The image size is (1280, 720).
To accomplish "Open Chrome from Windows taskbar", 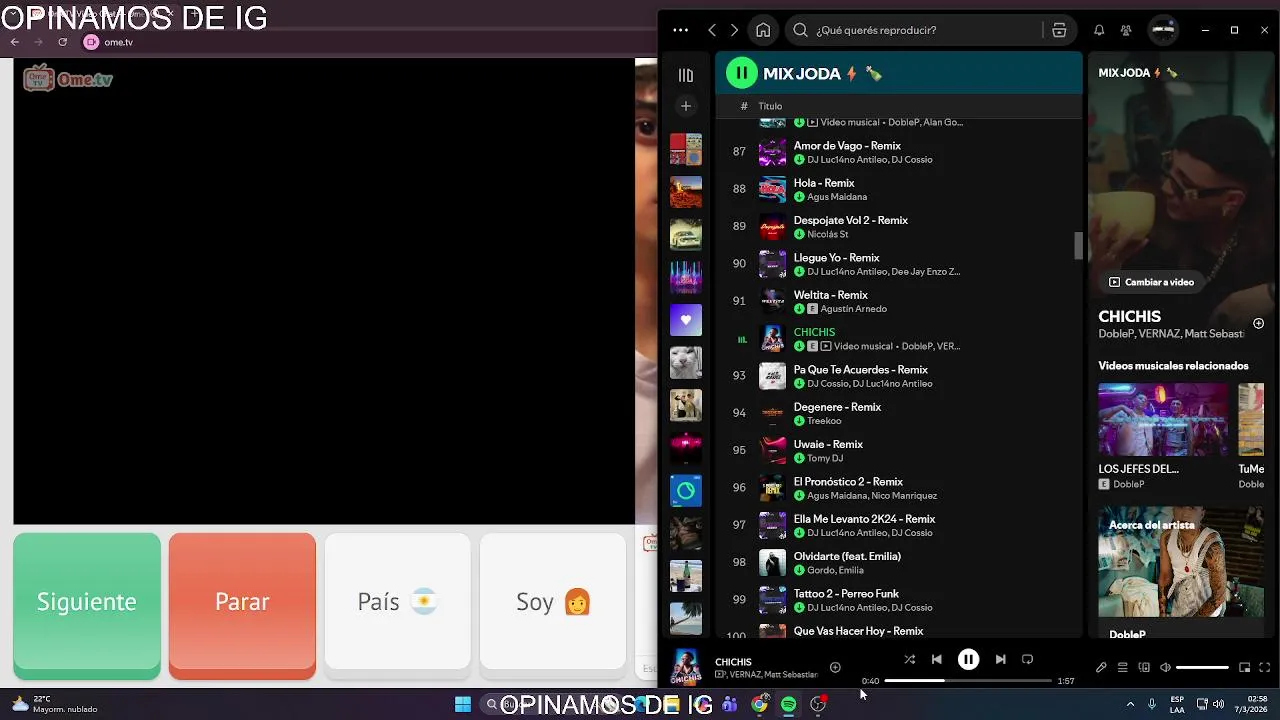I will [x=759, y=704].
